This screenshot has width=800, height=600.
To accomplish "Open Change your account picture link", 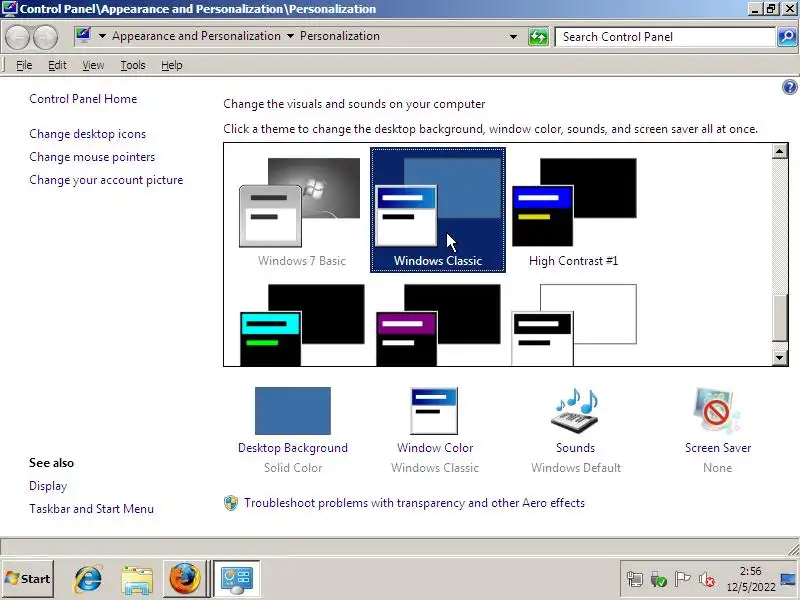I will pyautogui.click(x=106, y=180).
